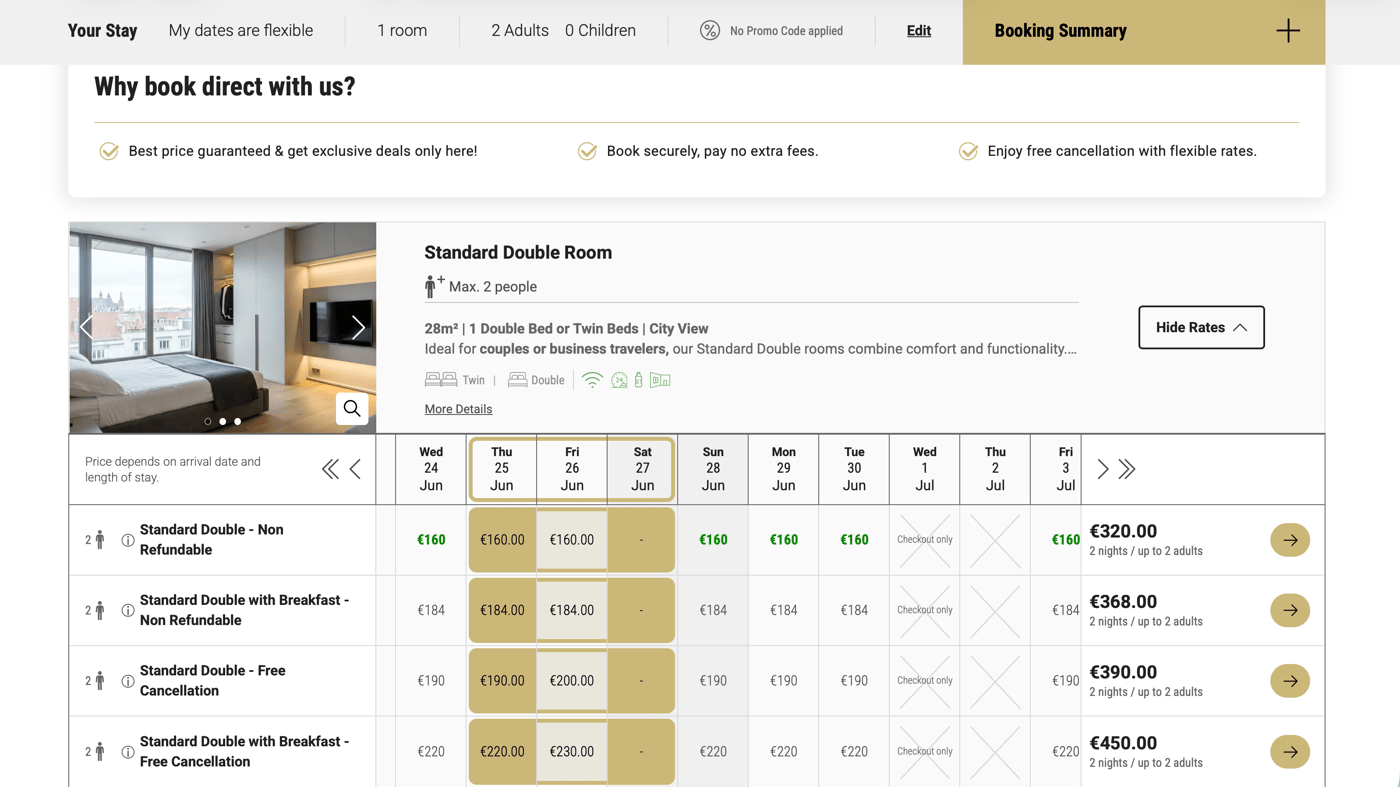The image size is (1400, 787).
Task: Click the Edit stay link
Action: [919, 31]
